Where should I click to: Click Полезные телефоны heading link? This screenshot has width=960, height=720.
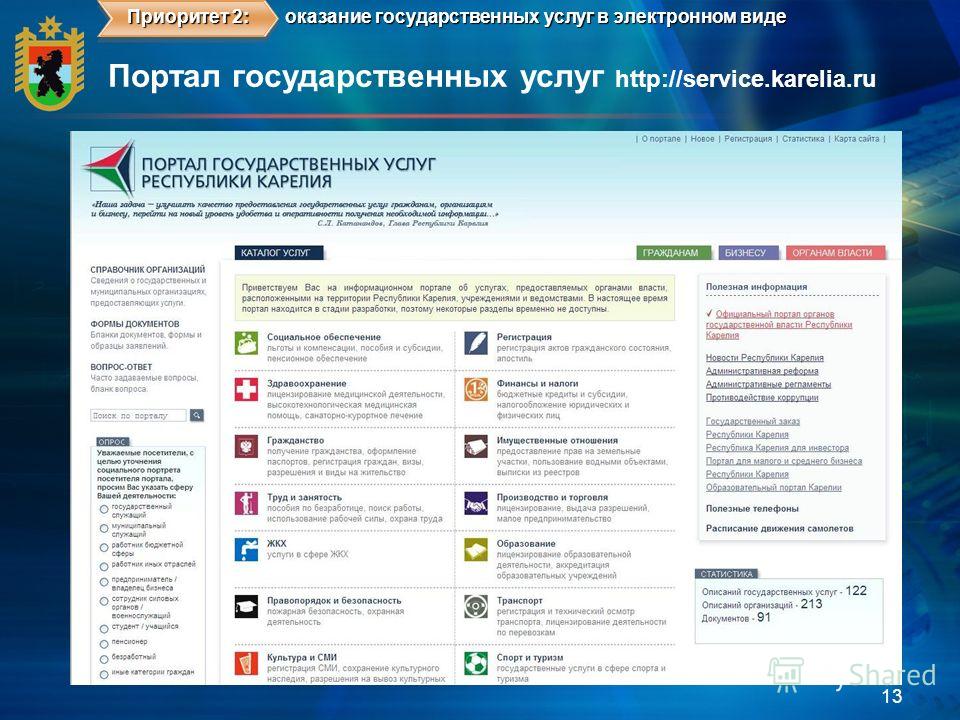(752, 509)
